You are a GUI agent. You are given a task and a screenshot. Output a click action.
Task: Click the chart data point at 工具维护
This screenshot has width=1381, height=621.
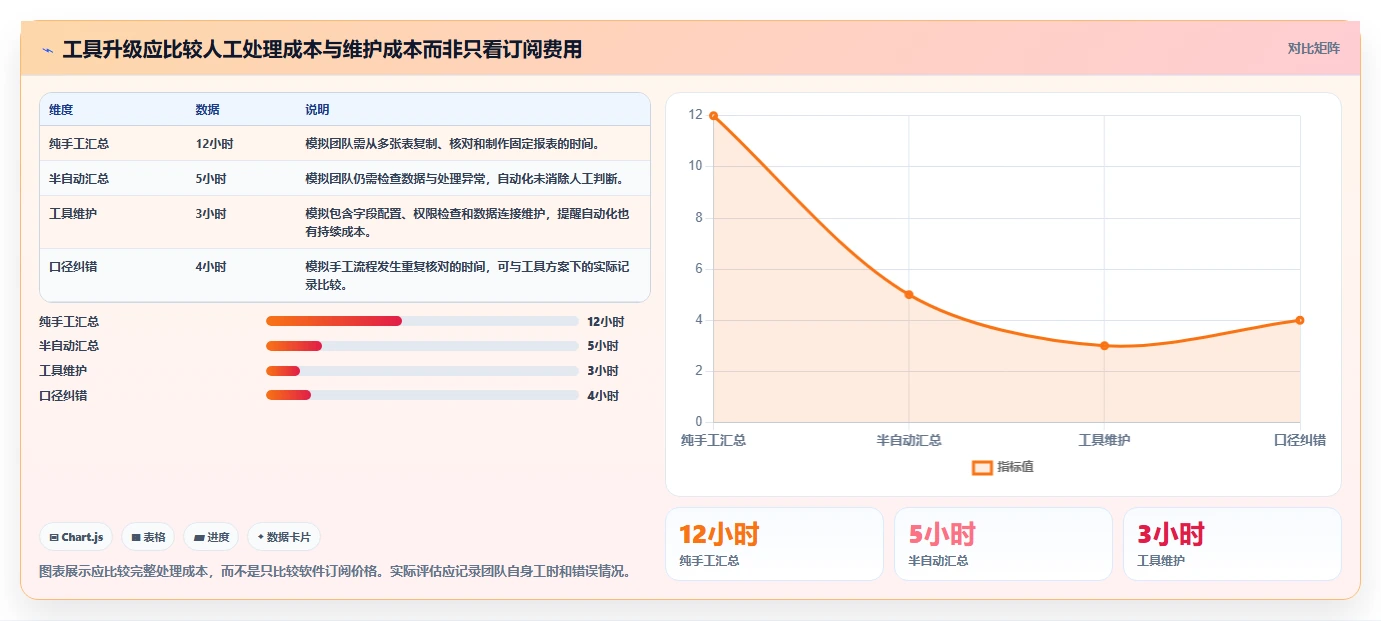(x=1104, y=346)
